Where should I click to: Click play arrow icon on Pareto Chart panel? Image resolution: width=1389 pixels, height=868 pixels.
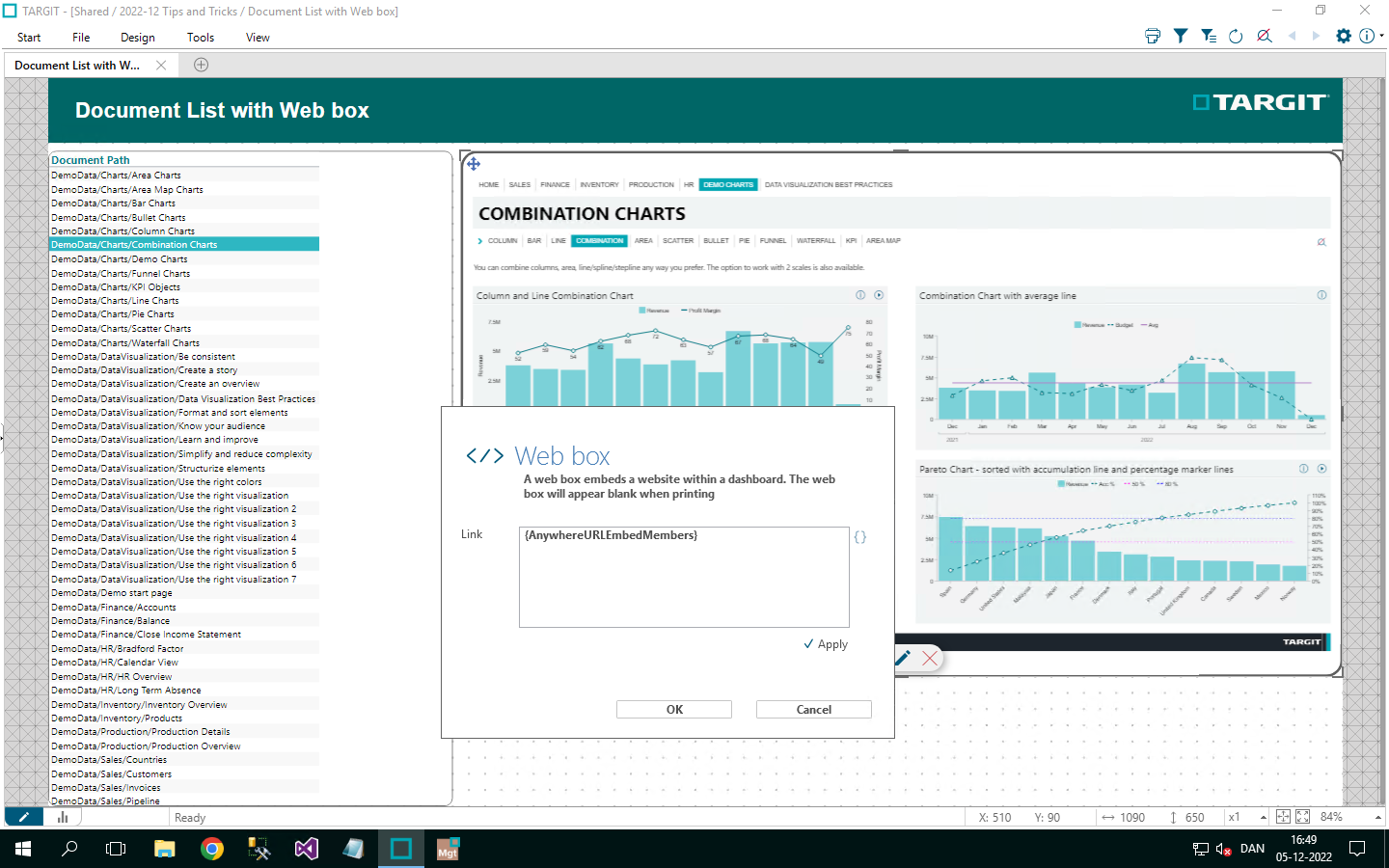(1321, 469)
